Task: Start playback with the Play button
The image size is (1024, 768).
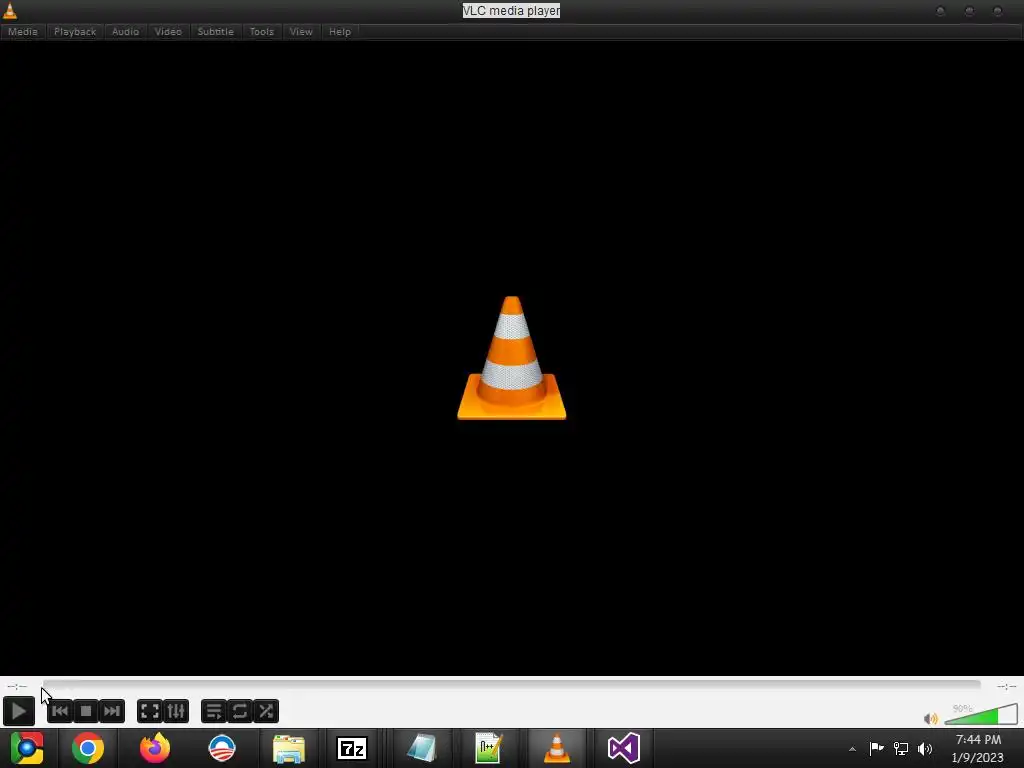Action: click(18, 711)
